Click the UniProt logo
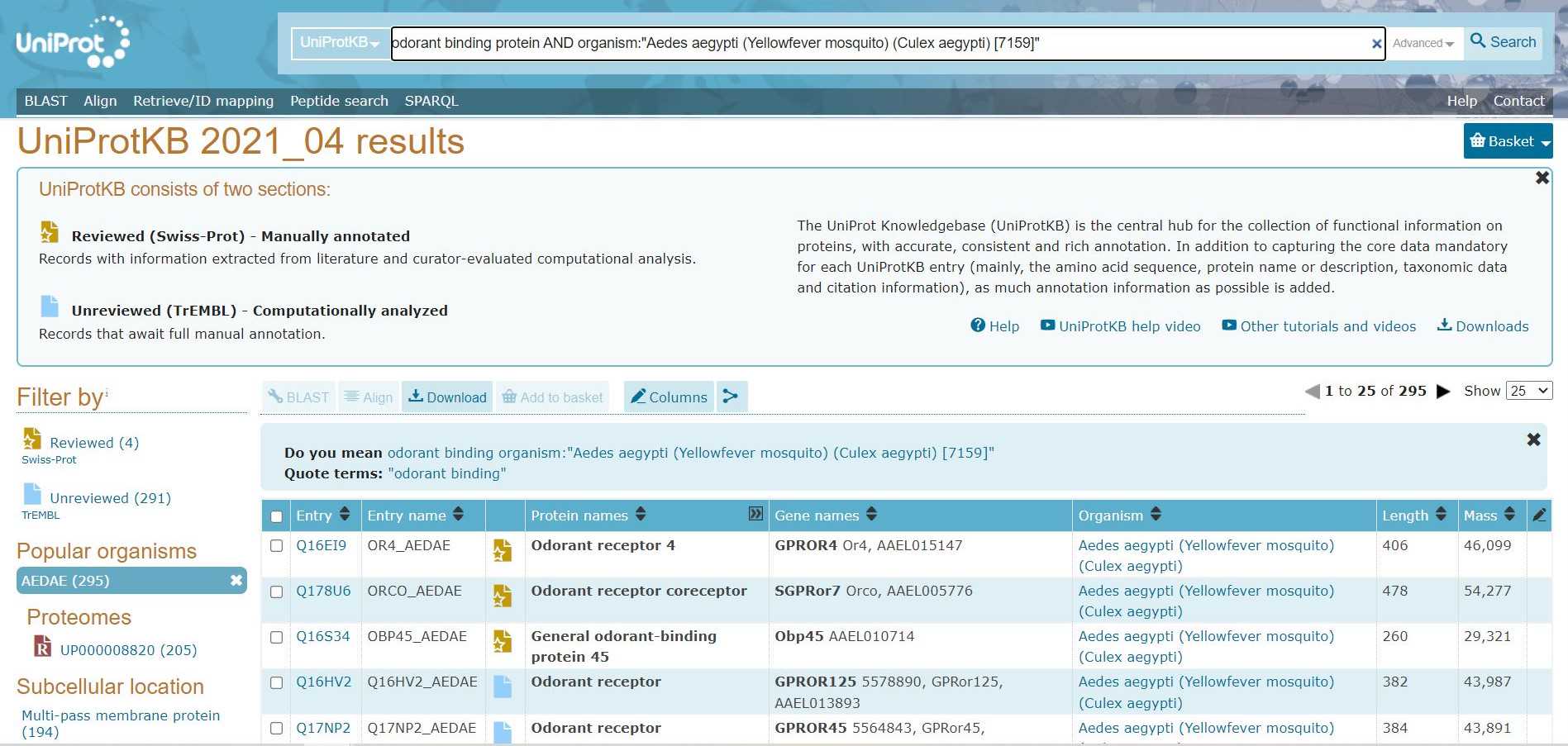1568x746 pixels. (x=73, y=42)
